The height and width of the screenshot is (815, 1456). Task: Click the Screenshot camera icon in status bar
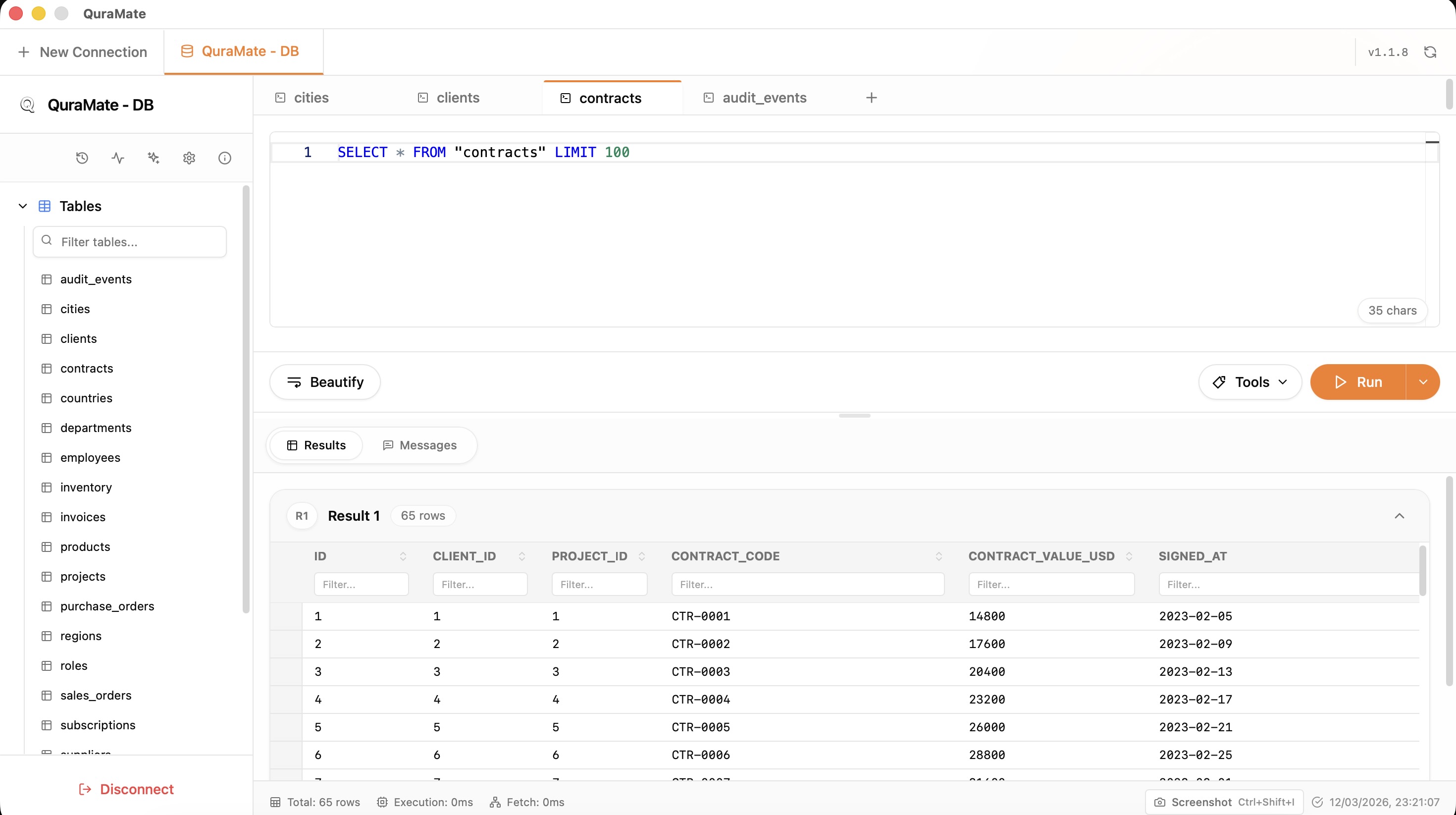[x=1160, y=802]
